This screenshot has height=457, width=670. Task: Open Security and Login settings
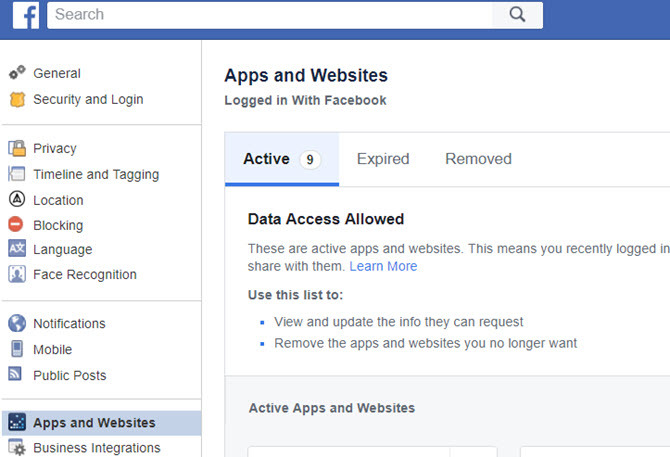pyautogui.click(x=88, y=100)
